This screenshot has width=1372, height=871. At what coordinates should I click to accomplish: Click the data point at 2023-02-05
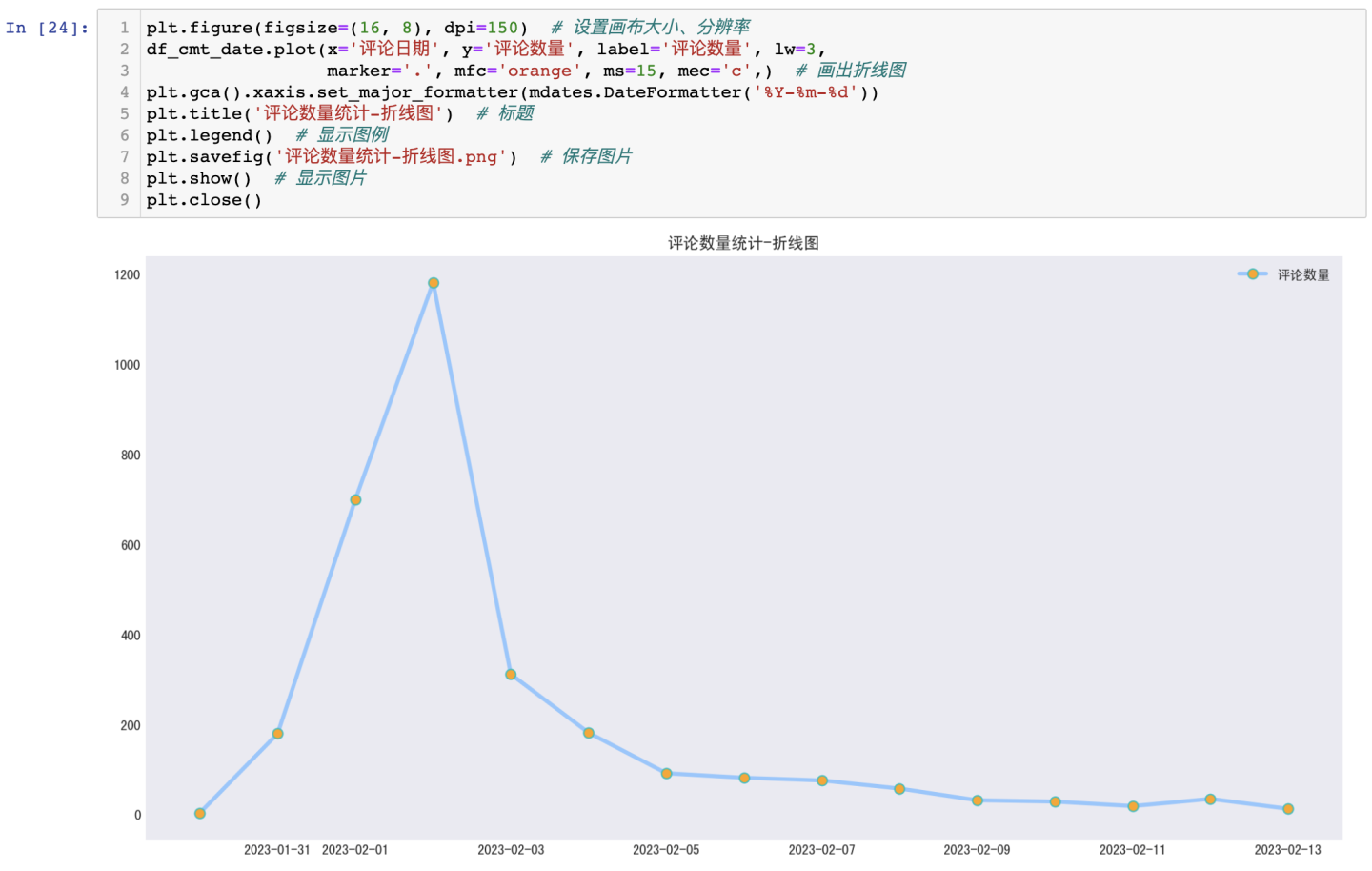tap(666, 774)
